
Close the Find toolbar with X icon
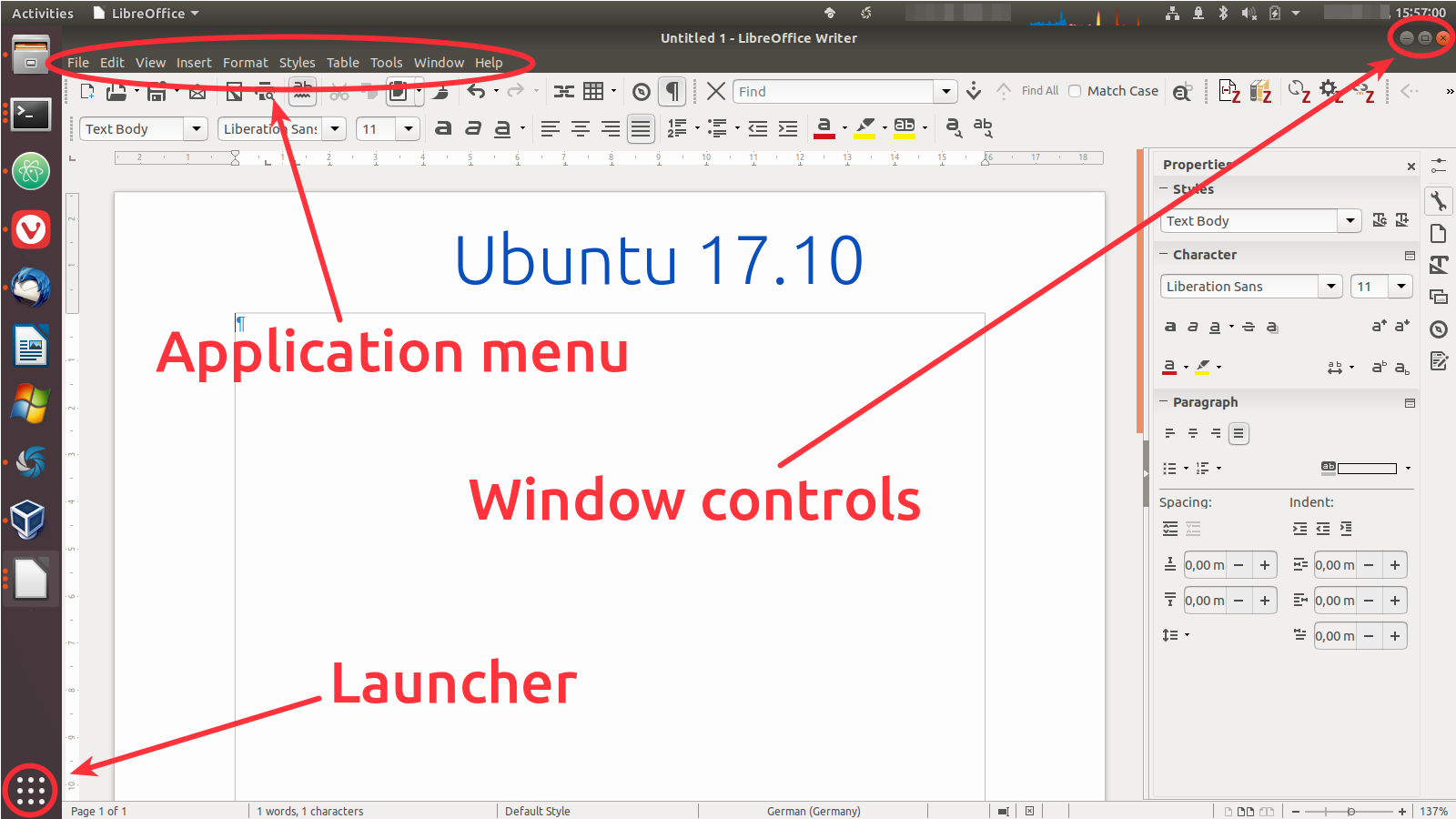pyautogui.click(x=716, y=91)
